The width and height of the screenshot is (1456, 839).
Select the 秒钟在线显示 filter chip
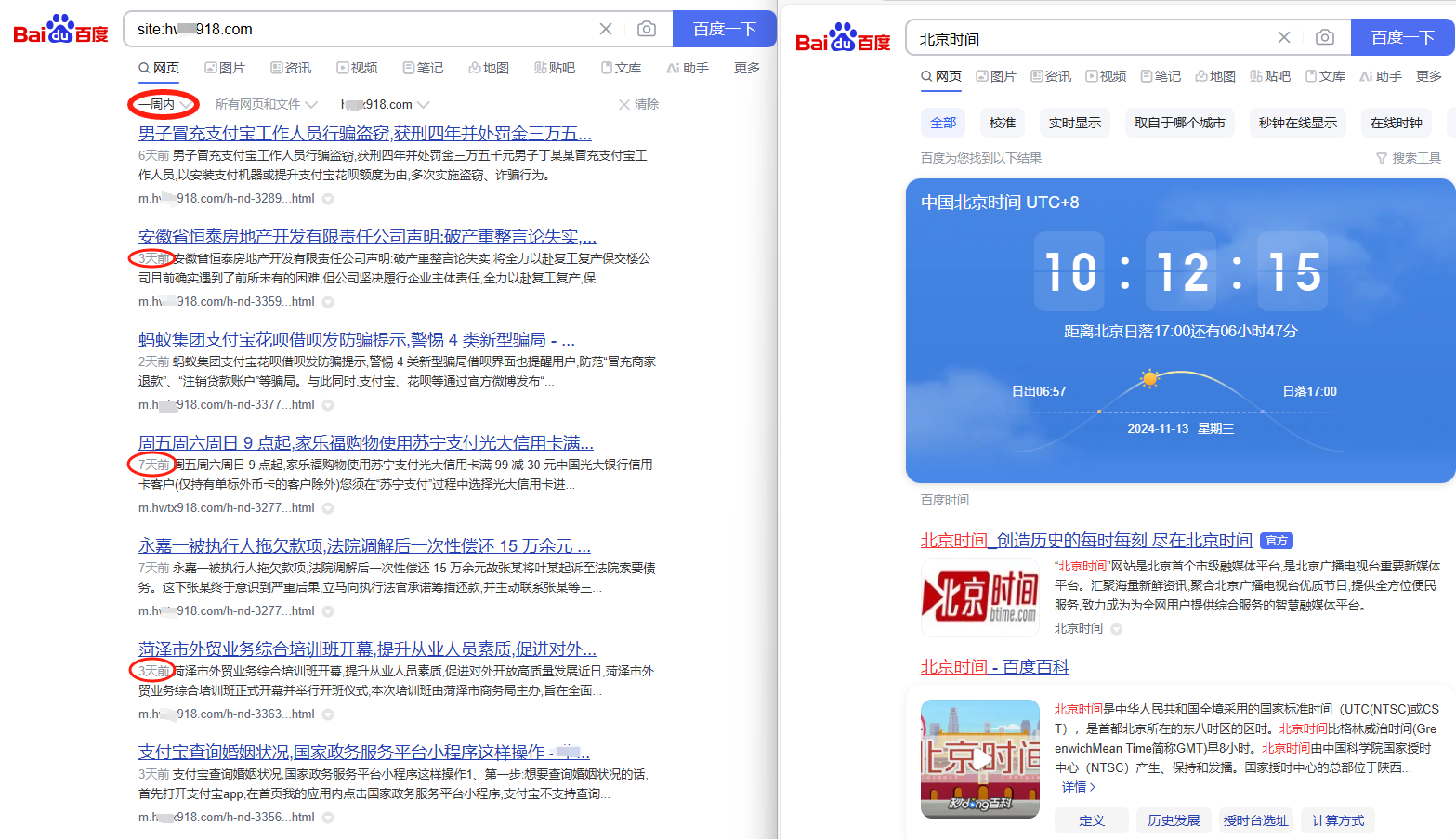tap(1298, 123)
